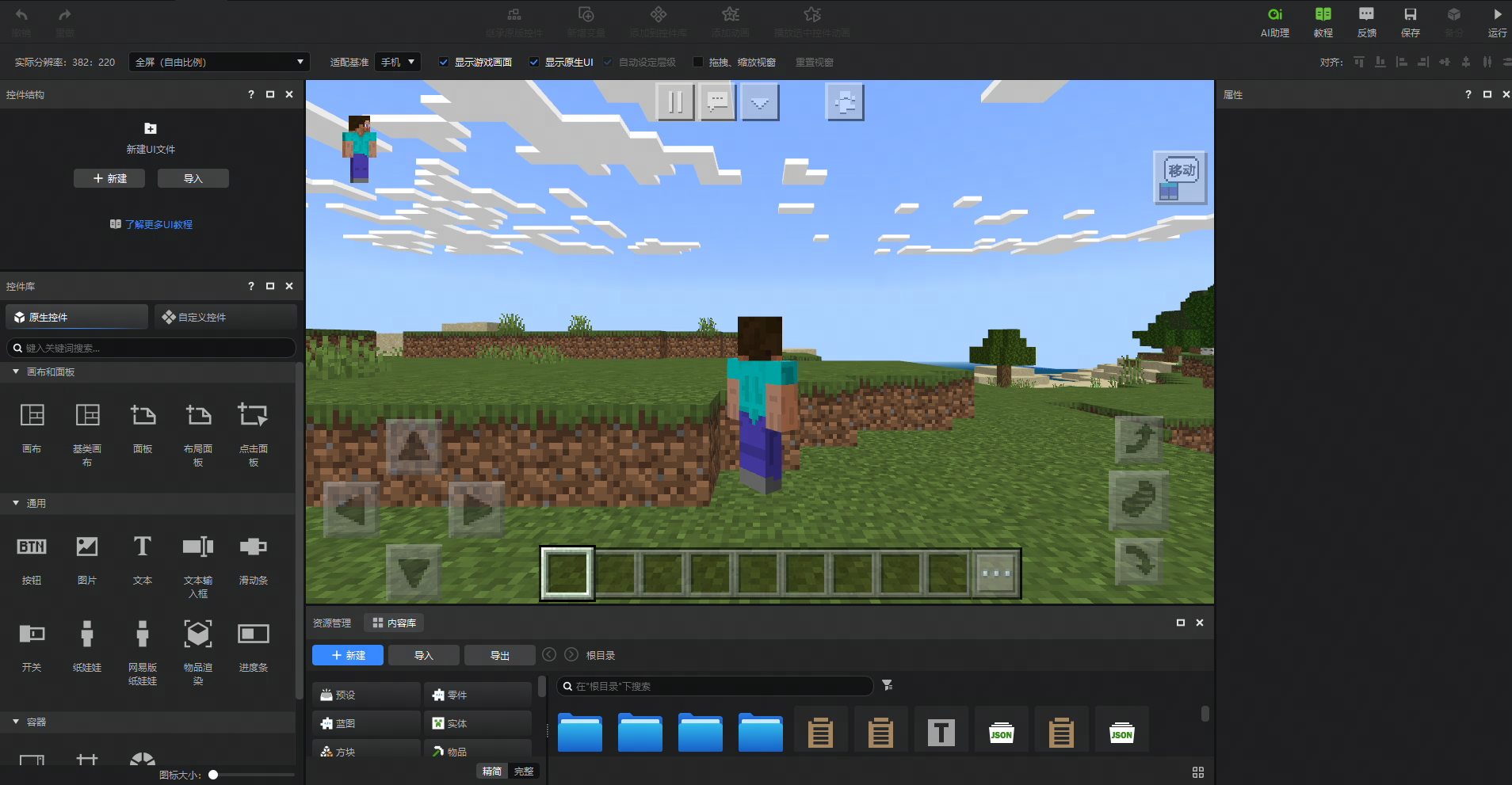Click 导出 button in resource manager
This screenshot has width=1512, height=785.
point(500,655)
